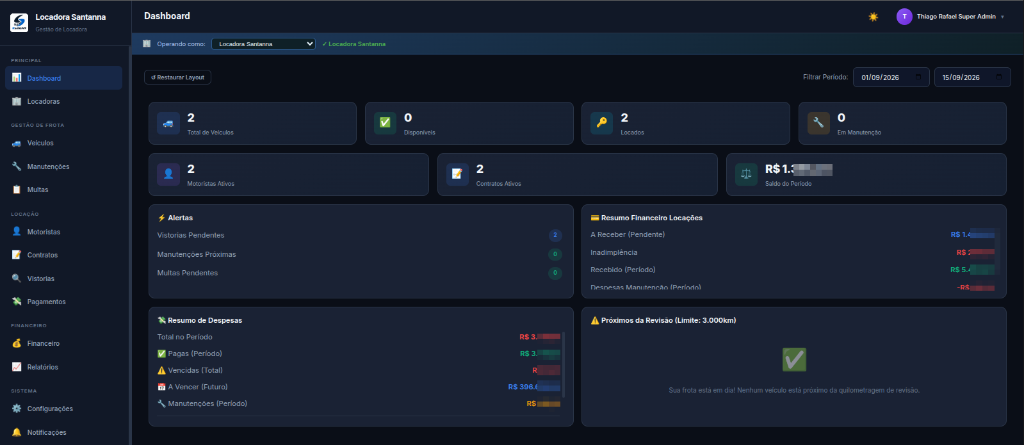Screen dimensions: 1024x445
Task: Open the Thiago Rafael user avatar
Action: click(904, 17)
